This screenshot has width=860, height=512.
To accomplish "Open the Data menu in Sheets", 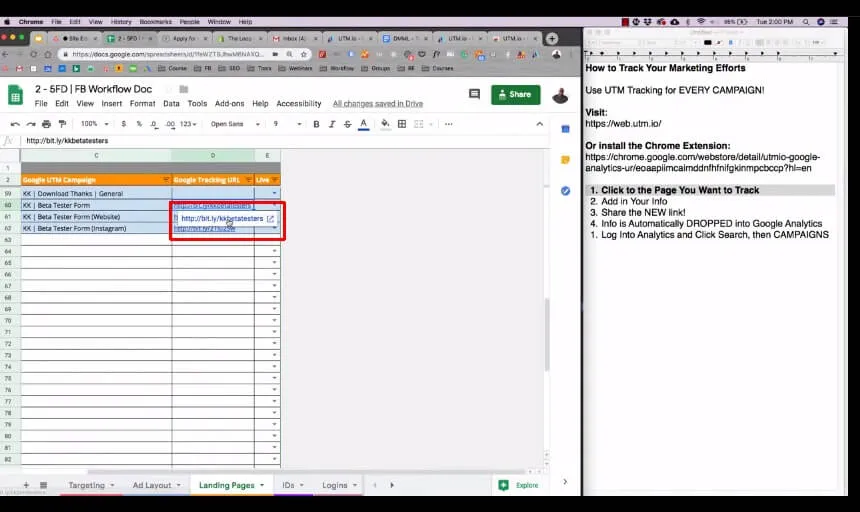I will click(x=171, y=104).
